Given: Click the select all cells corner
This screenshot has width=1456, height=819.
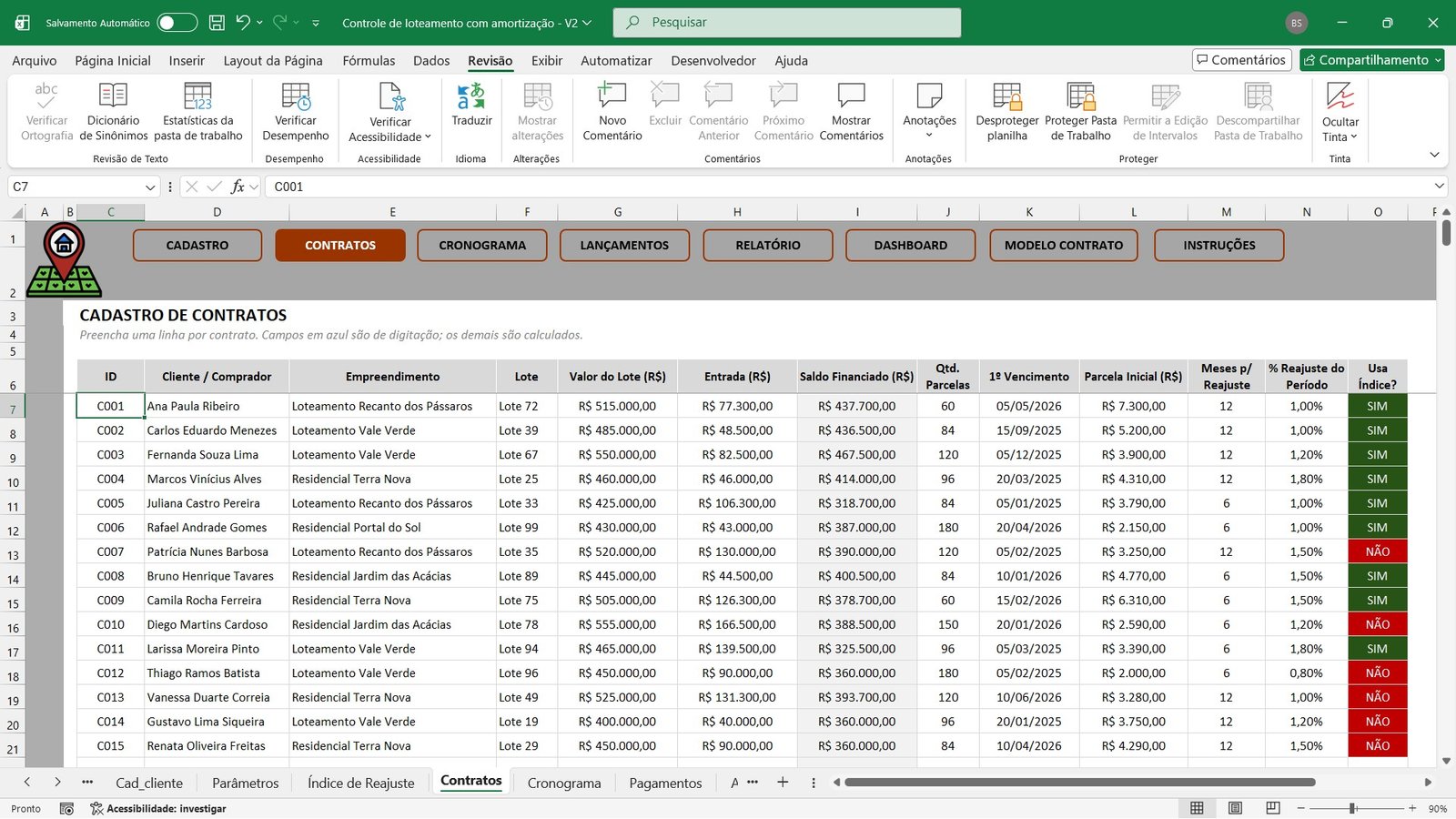Looking at the screenshot, I should pyautogui.click(x=17, y=212).
